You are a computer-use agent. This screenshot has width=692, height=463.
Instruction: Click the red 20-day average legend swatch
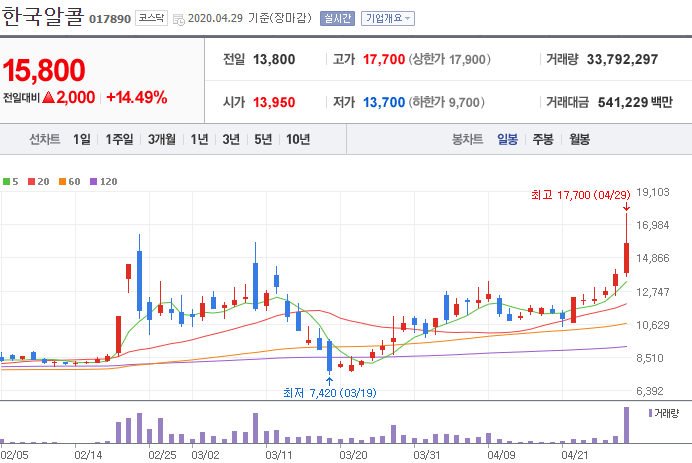[x=31, y=181]
